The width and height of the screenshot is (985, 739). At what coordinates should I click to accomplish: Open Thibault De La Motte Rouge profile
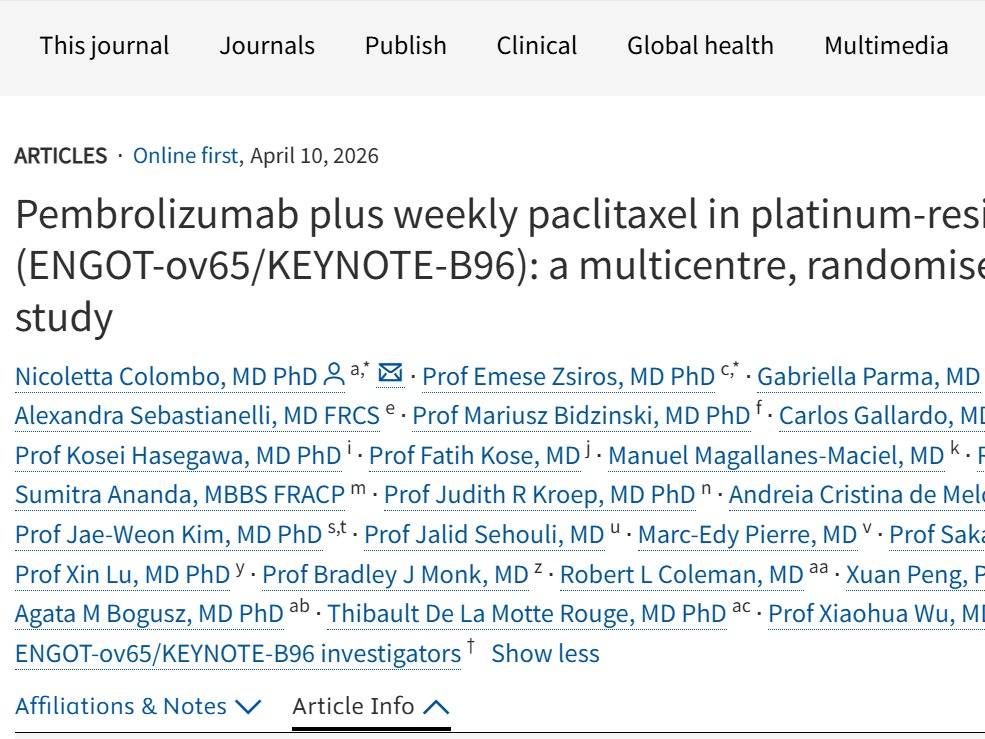527,614
